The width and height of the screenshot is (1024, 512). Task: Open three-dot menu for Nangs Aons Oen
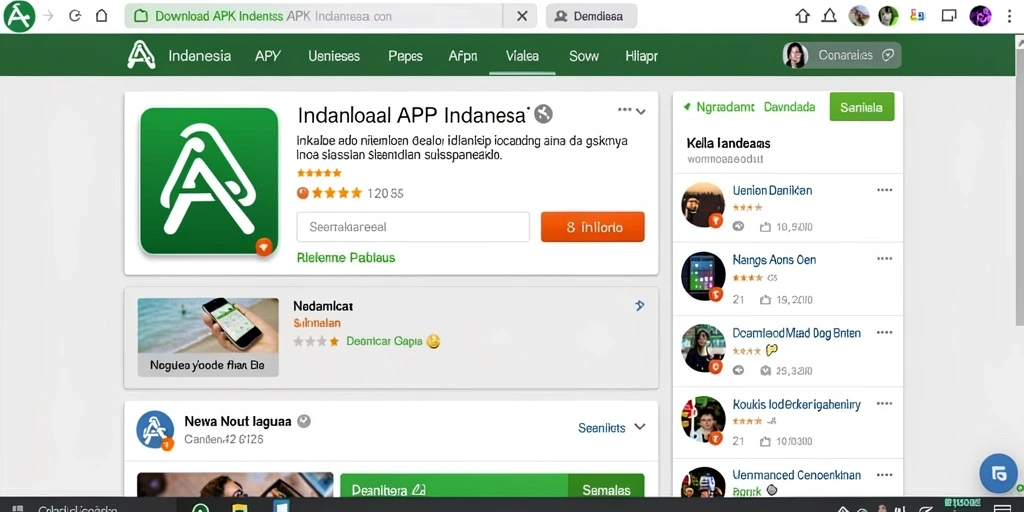tap(884, 259)
